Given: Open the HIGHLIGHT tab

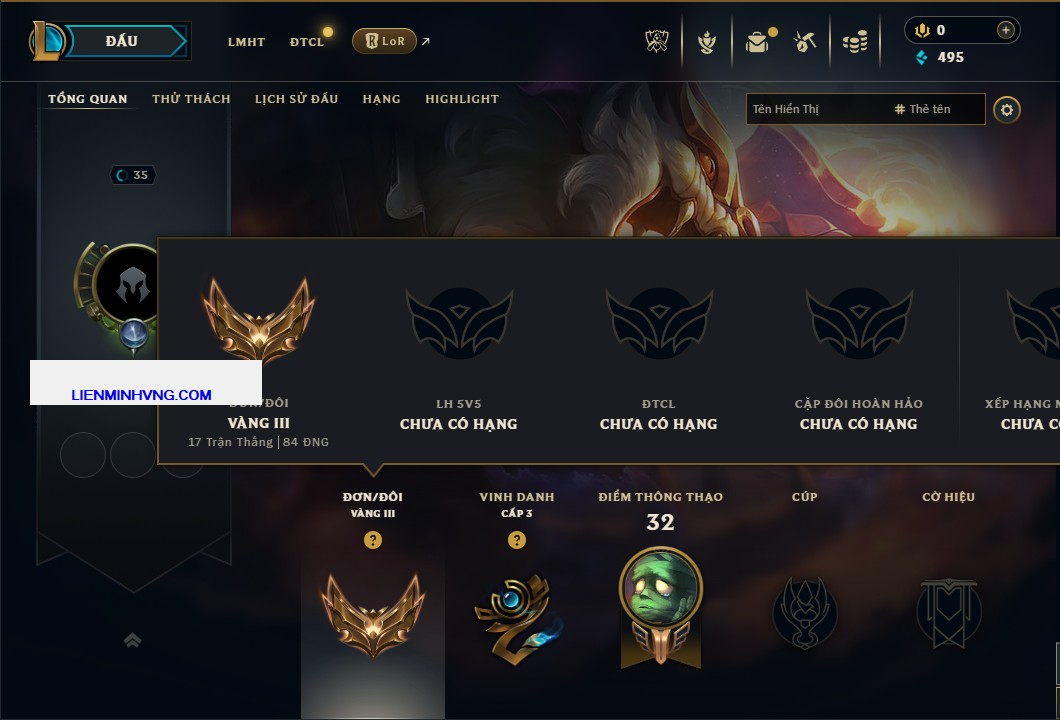Looking at the screenshot, I should coord(462,99).
